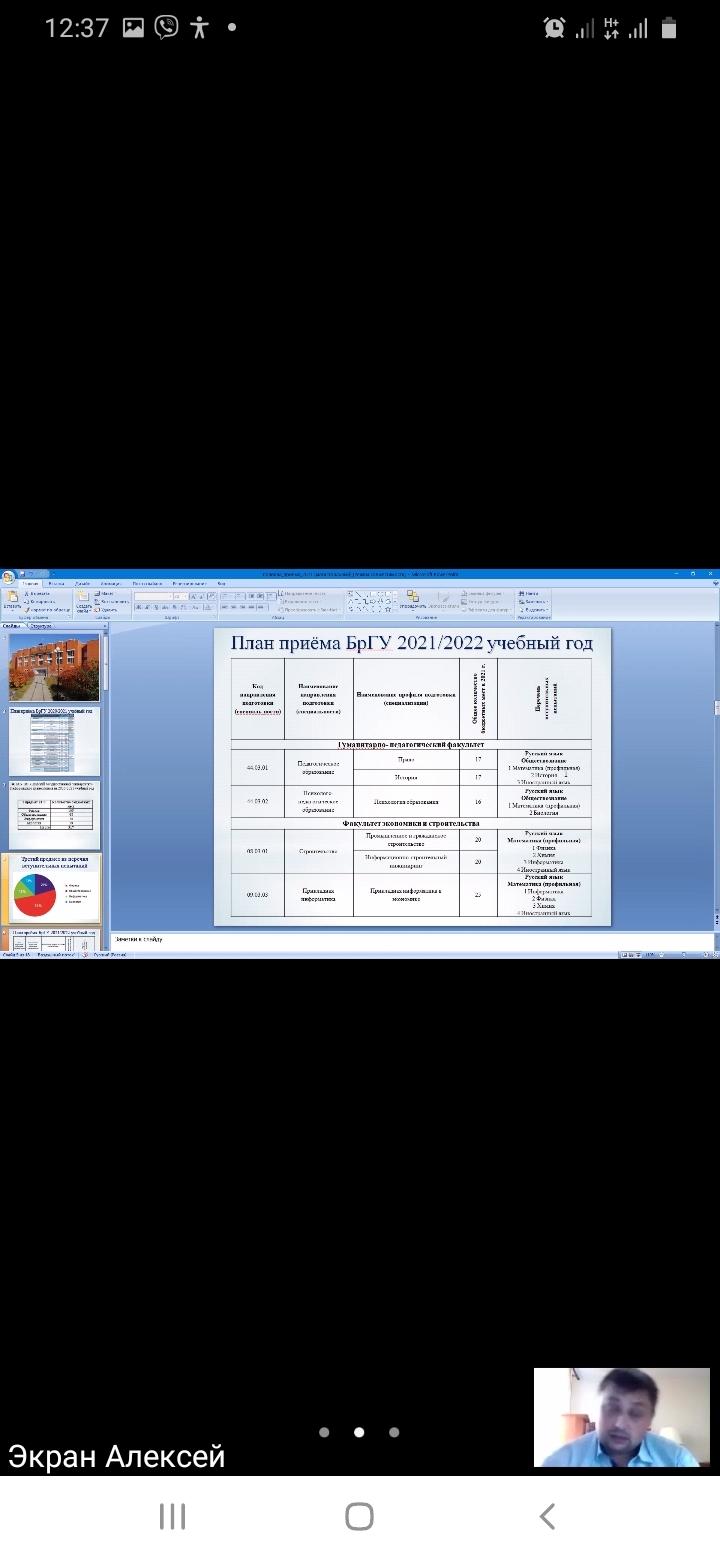
Task: Click the Create slide (Создать слайд) button
Action: pos(83,600)
